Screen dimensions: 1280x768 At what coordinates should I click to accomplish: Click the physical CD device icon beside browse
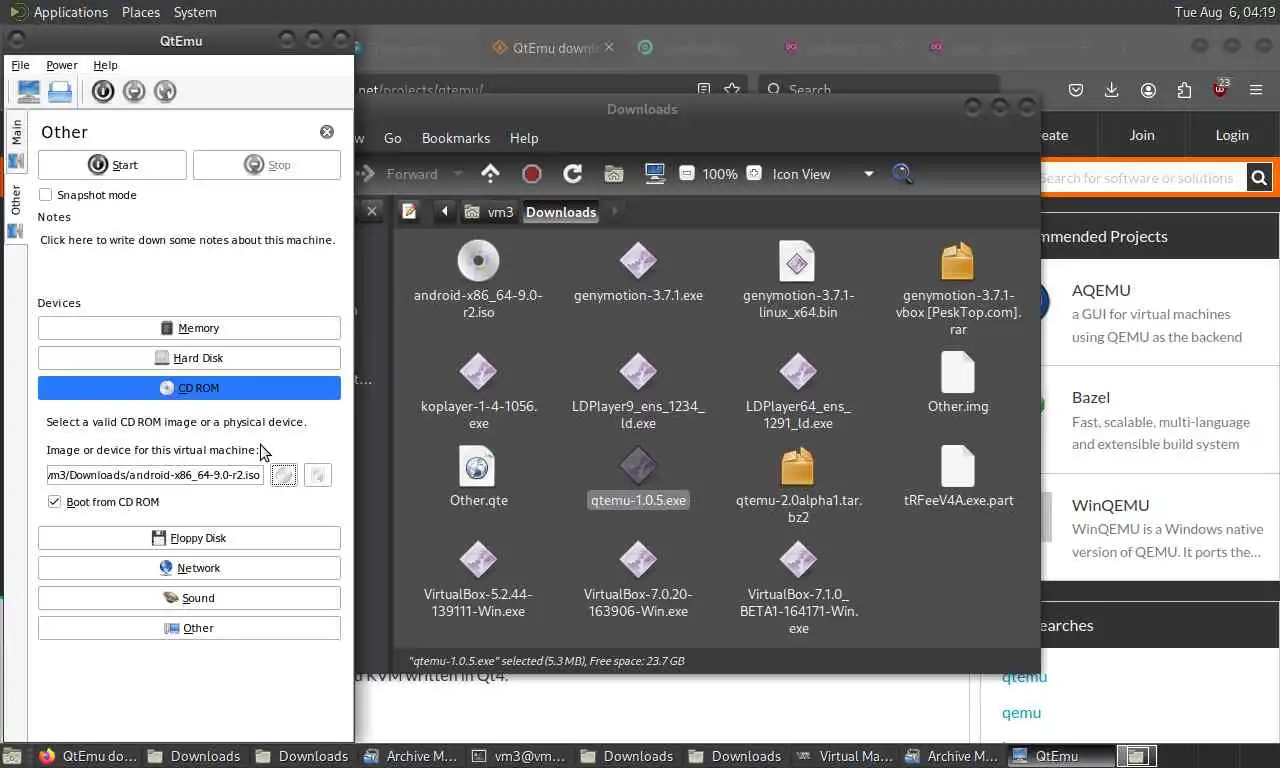[x=317, y=475]
